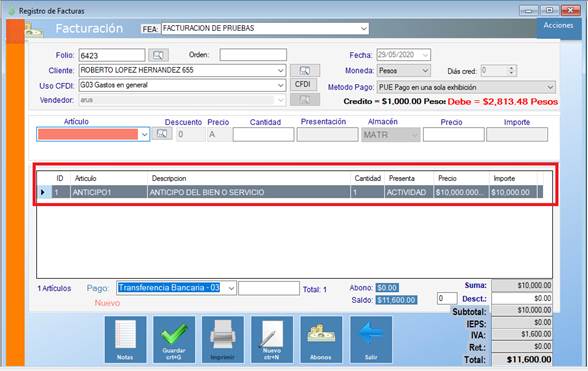
Task: Click the Descuento value field
Action: (190, 134)
